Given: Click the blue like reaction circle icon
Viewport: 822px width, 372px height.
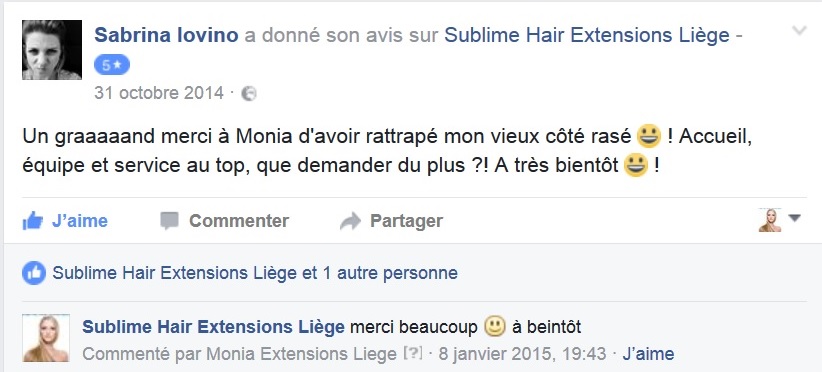Looking at the screenshot, I should pos(34,273).
